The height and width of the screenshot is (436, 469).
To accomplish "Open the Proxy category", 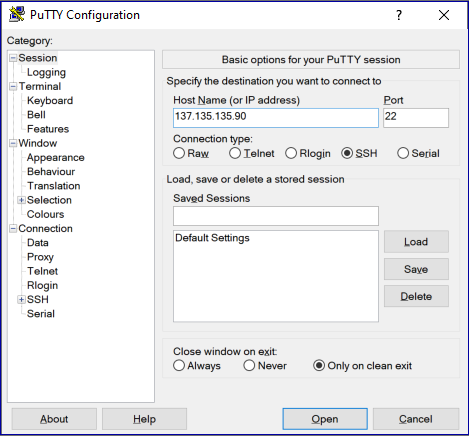I will (40, 257).
